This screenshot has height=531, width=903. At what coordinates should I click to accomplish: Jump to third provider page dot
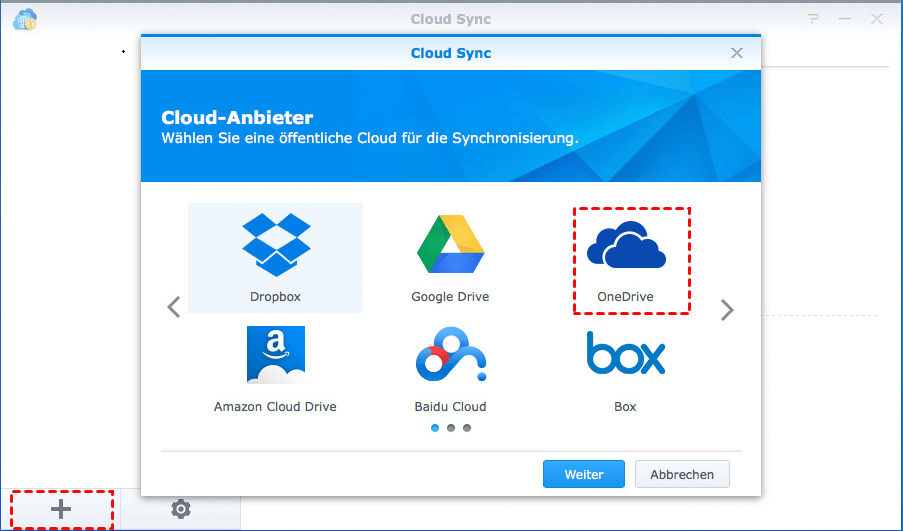coord(467,428)
